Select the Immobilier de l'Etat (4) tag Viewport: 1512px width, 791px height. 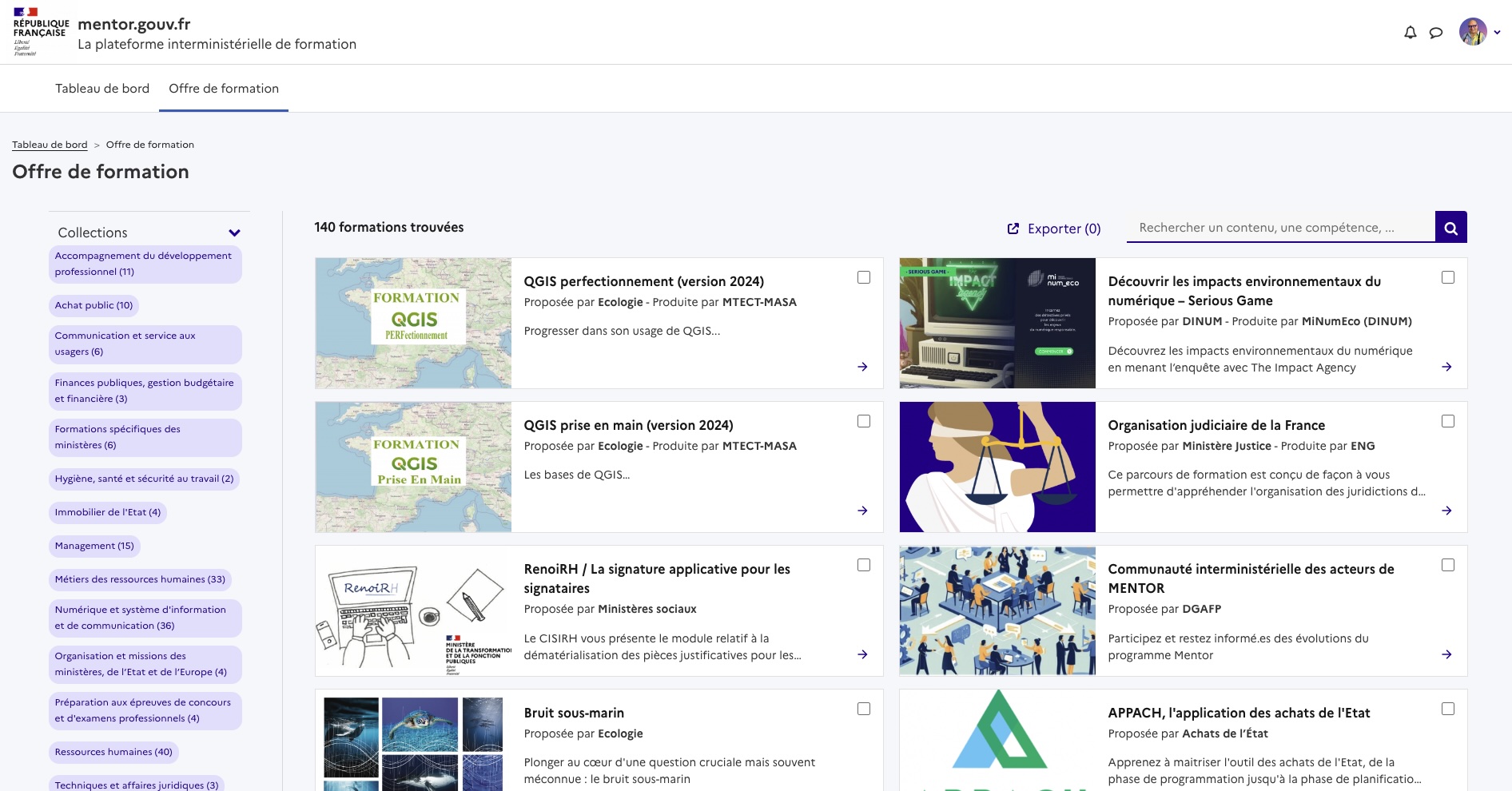[108, 512]
